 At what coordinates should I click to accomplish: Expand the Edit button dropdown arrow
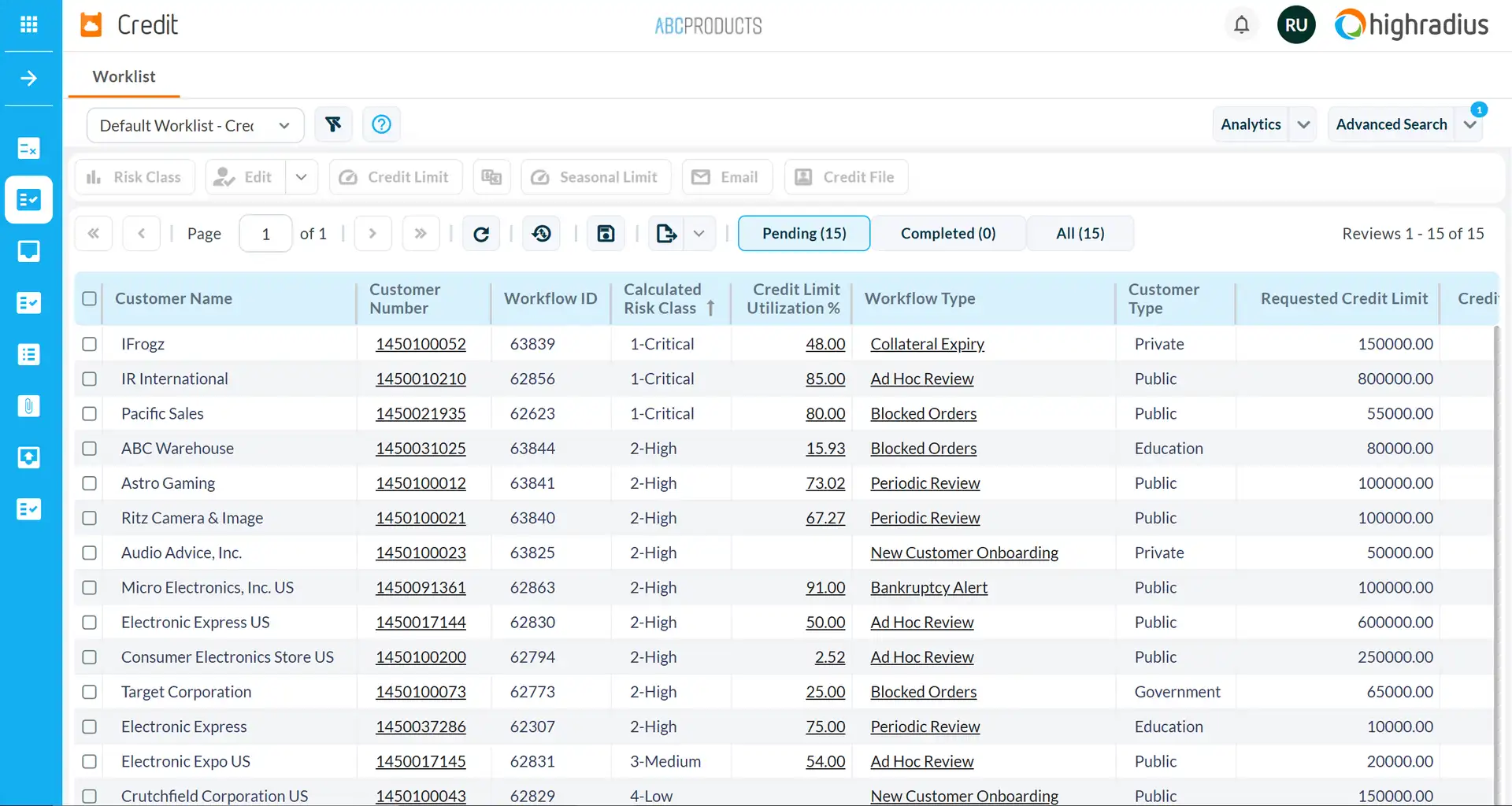301,177
